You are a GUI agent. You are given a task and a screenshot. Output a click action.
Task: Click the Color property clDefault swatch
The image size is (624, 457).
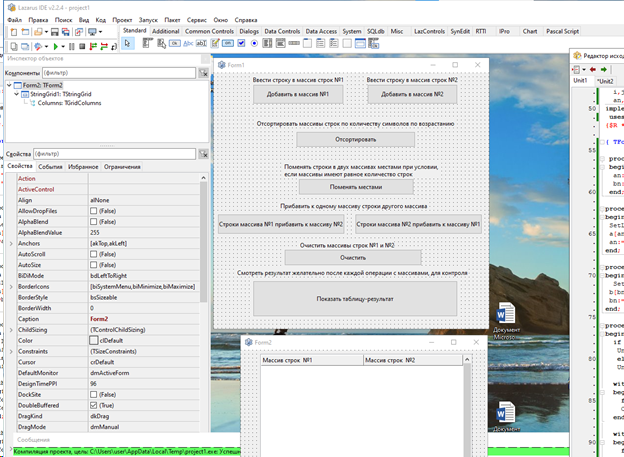[x=93, y=341]
